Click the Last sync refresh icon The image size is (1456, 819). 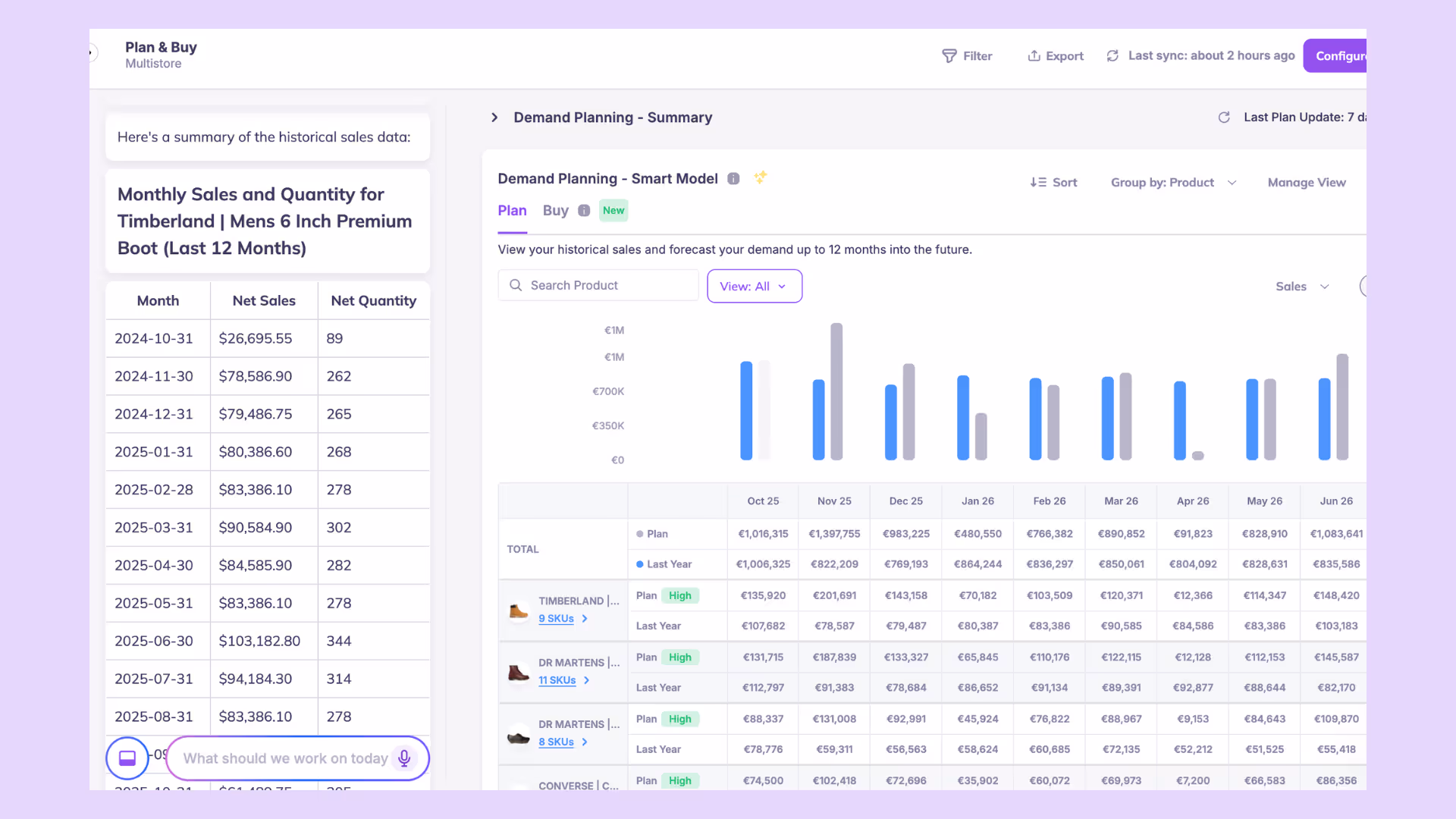[1112, 56]
